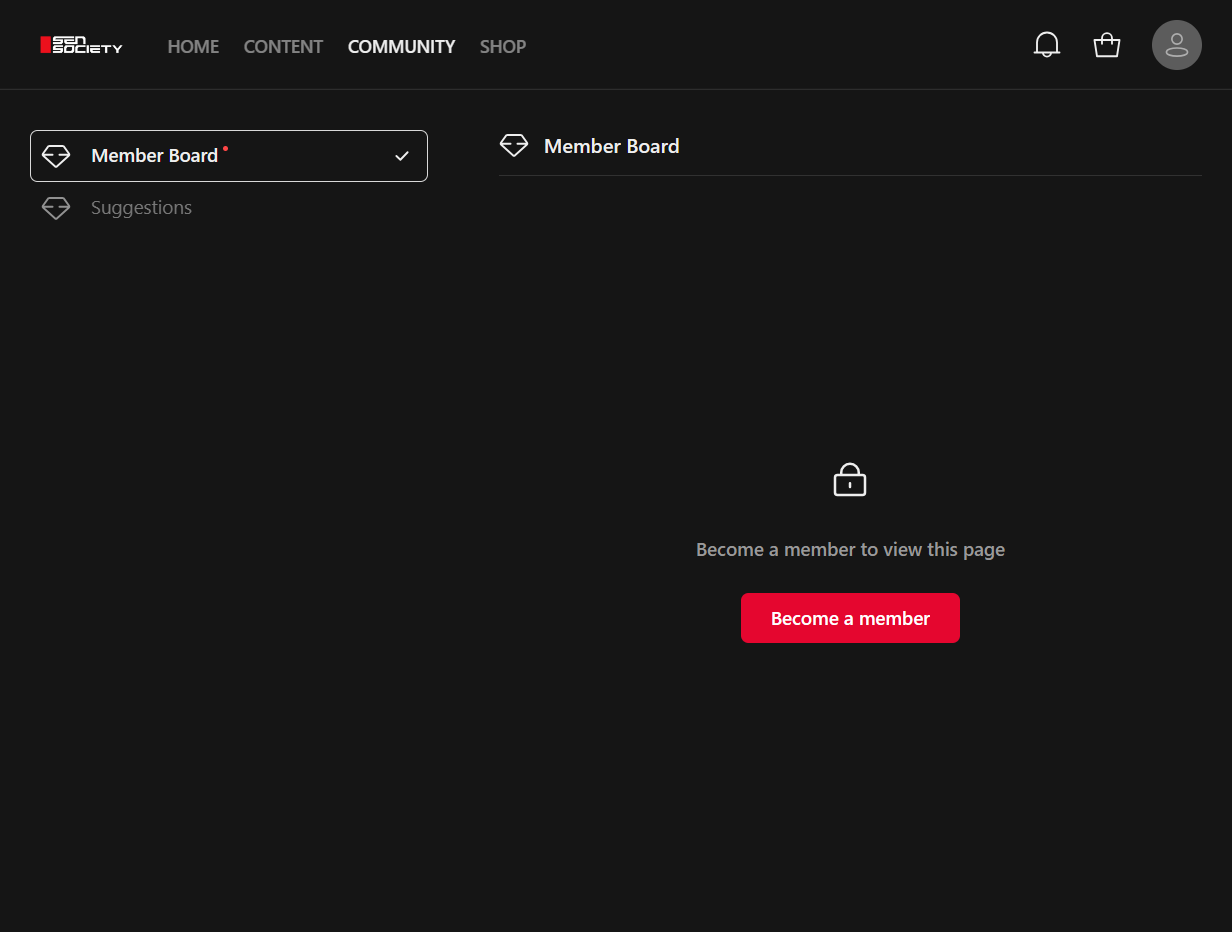Image resolution: width=1232 pixels, height=932 pixels.
Task: Go to the HOME page
Action: pyautogui.click(x=193, y=47)
